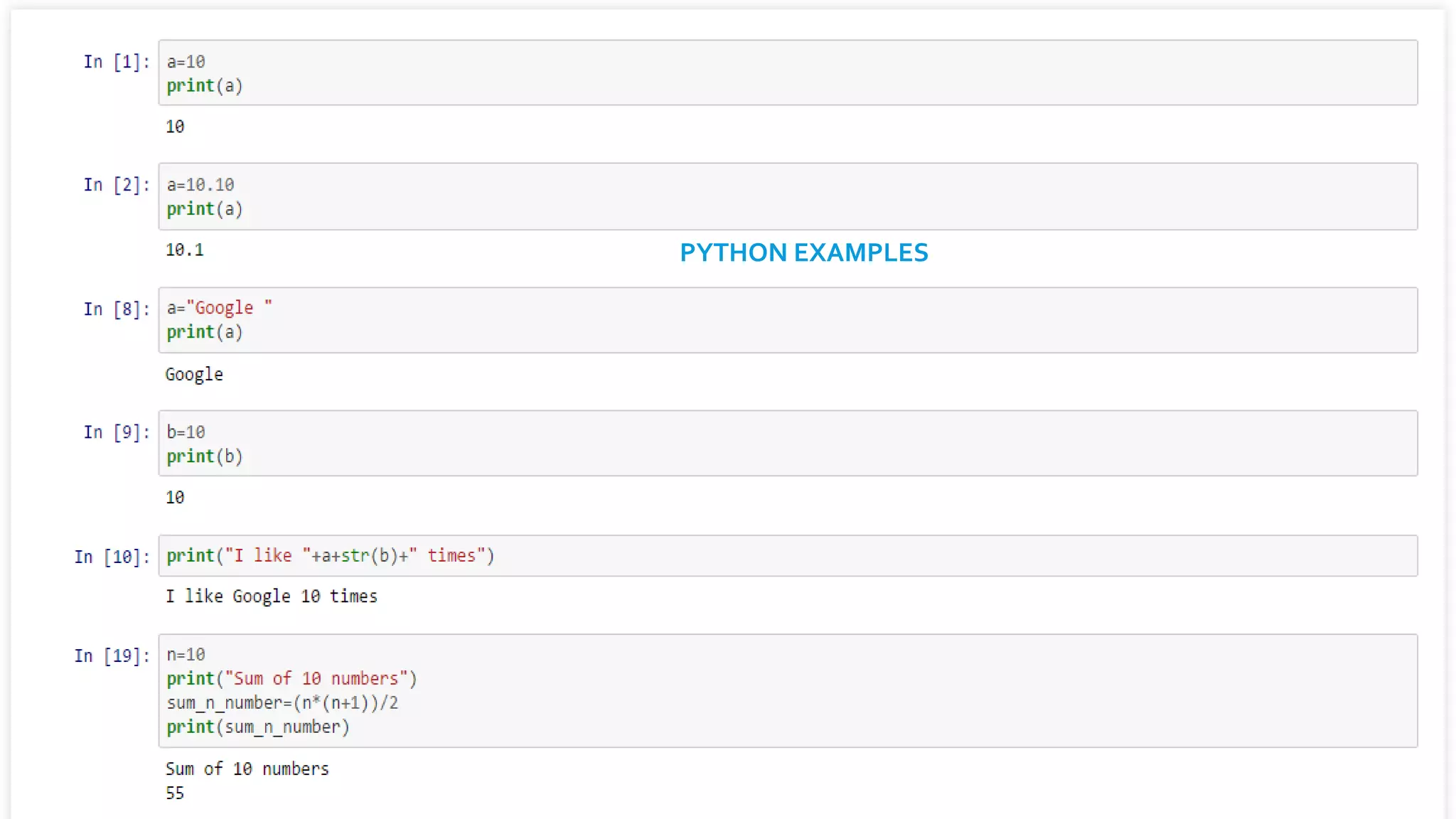
Task: Click the code cell containing a=10.10
Action: point(788,196)
